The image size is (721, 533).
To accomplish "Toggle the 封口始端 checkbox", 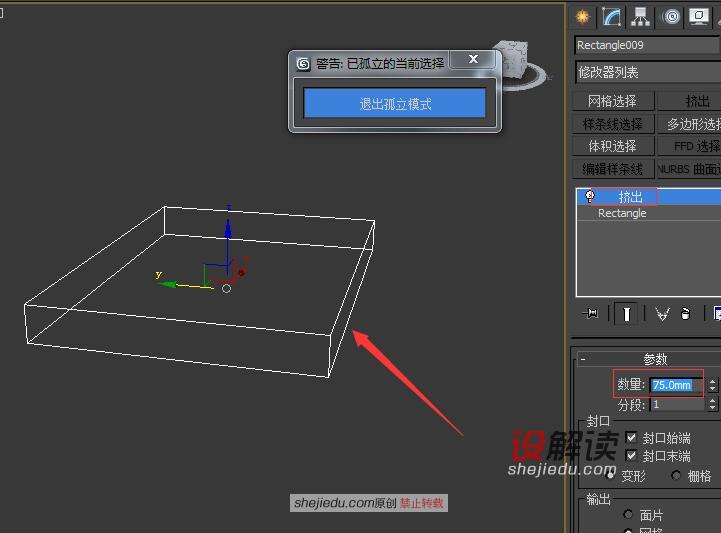I will click(x=631, y=437).
